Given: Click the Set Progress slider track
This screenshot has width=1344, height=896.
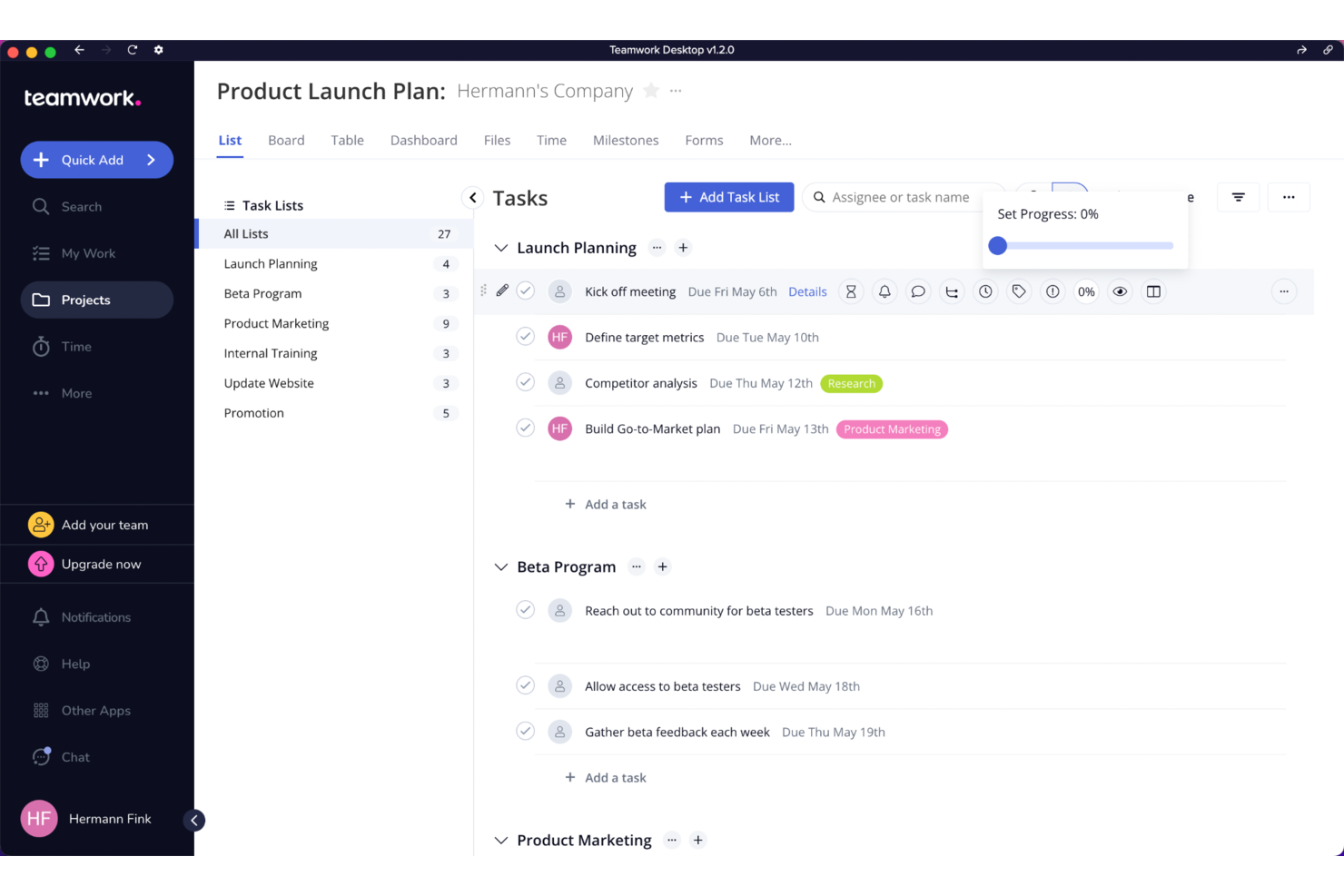Looking at the screenshot, I should [1085, 245].
